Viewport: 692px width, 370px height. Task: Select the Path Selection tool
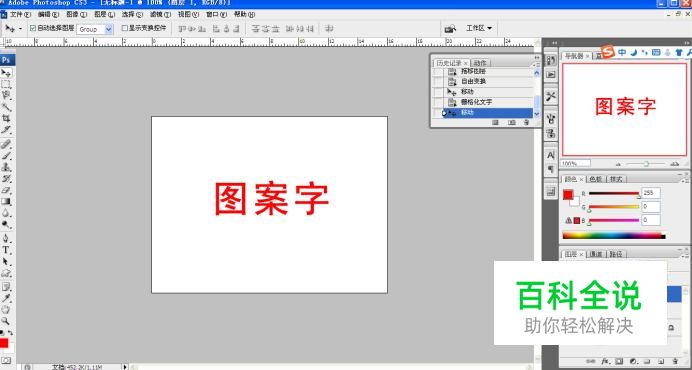coord(6,262)
